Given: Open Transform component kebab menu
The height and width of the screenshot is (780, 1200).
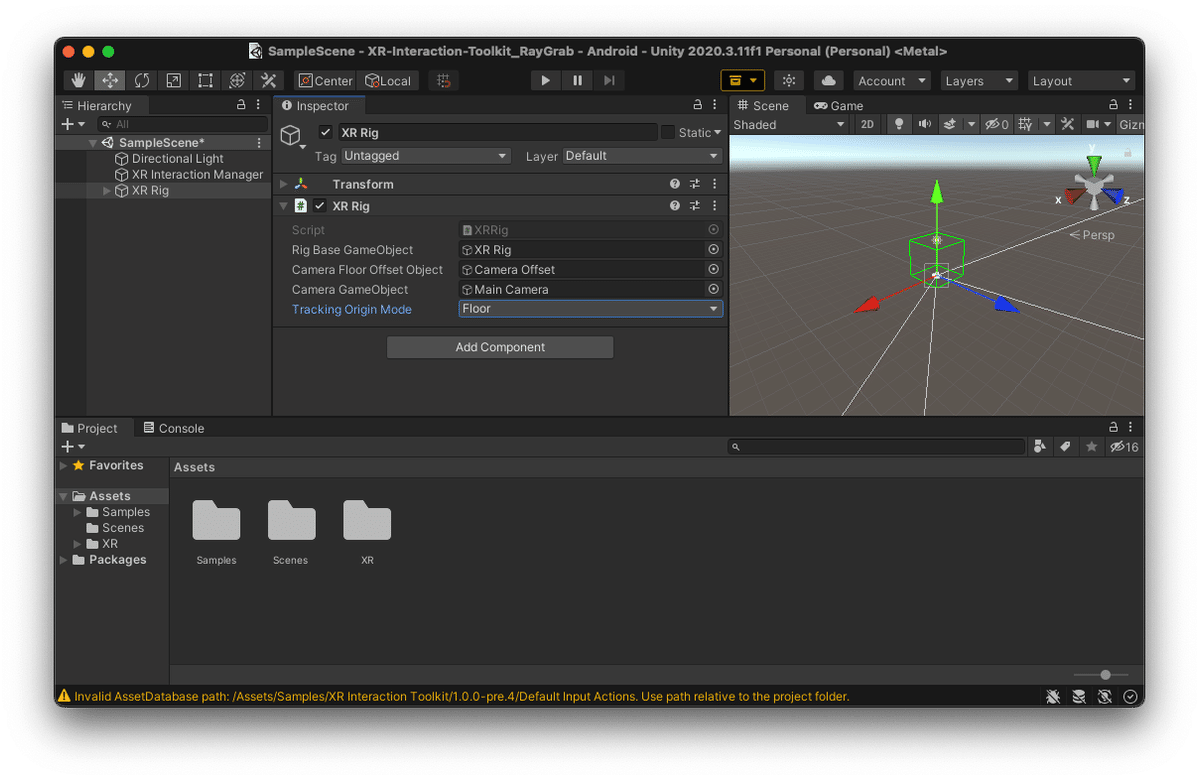Looking at the screenshot, I should [x=714, y=184].
